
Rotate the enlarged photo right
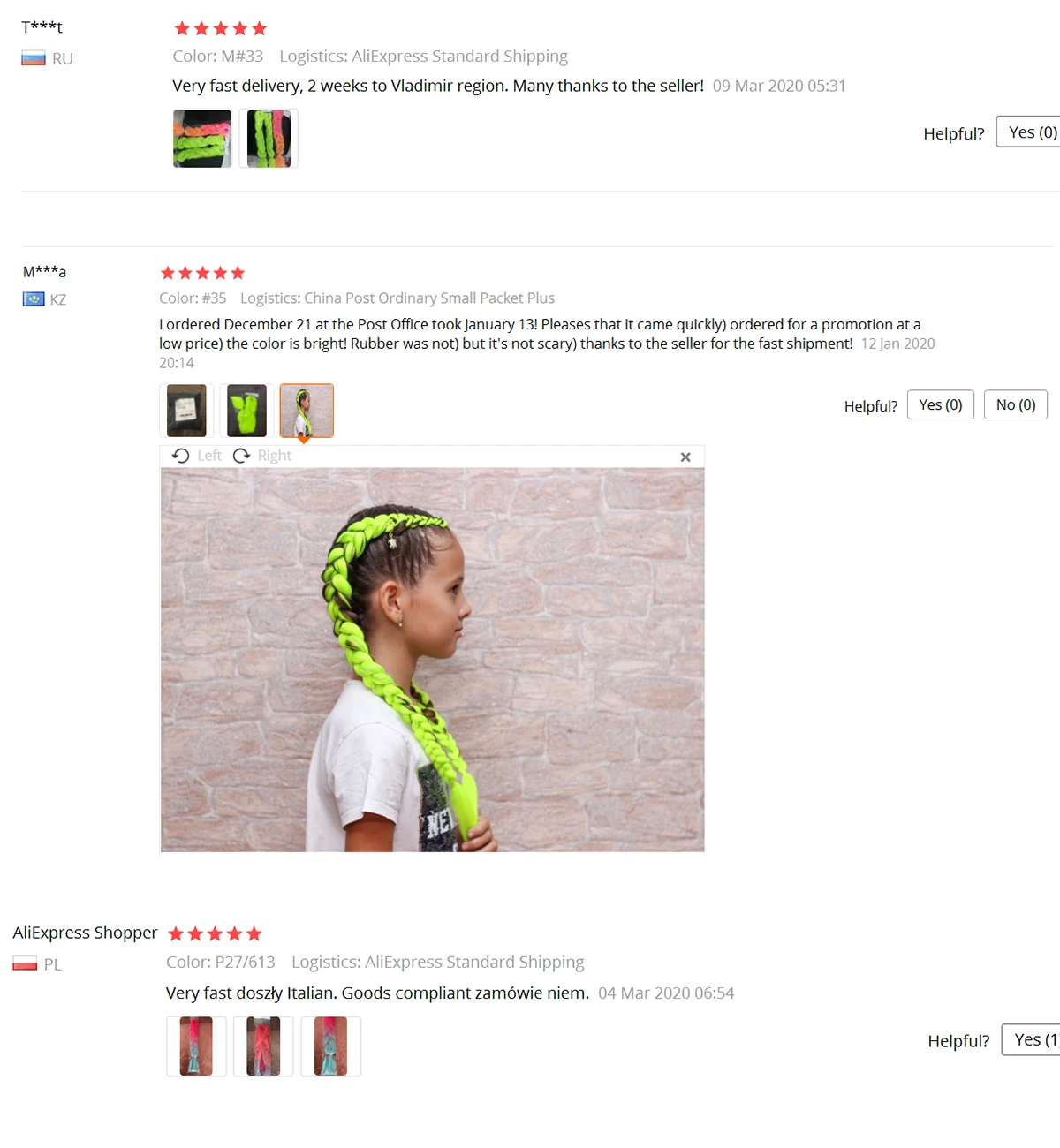point(262,456)
